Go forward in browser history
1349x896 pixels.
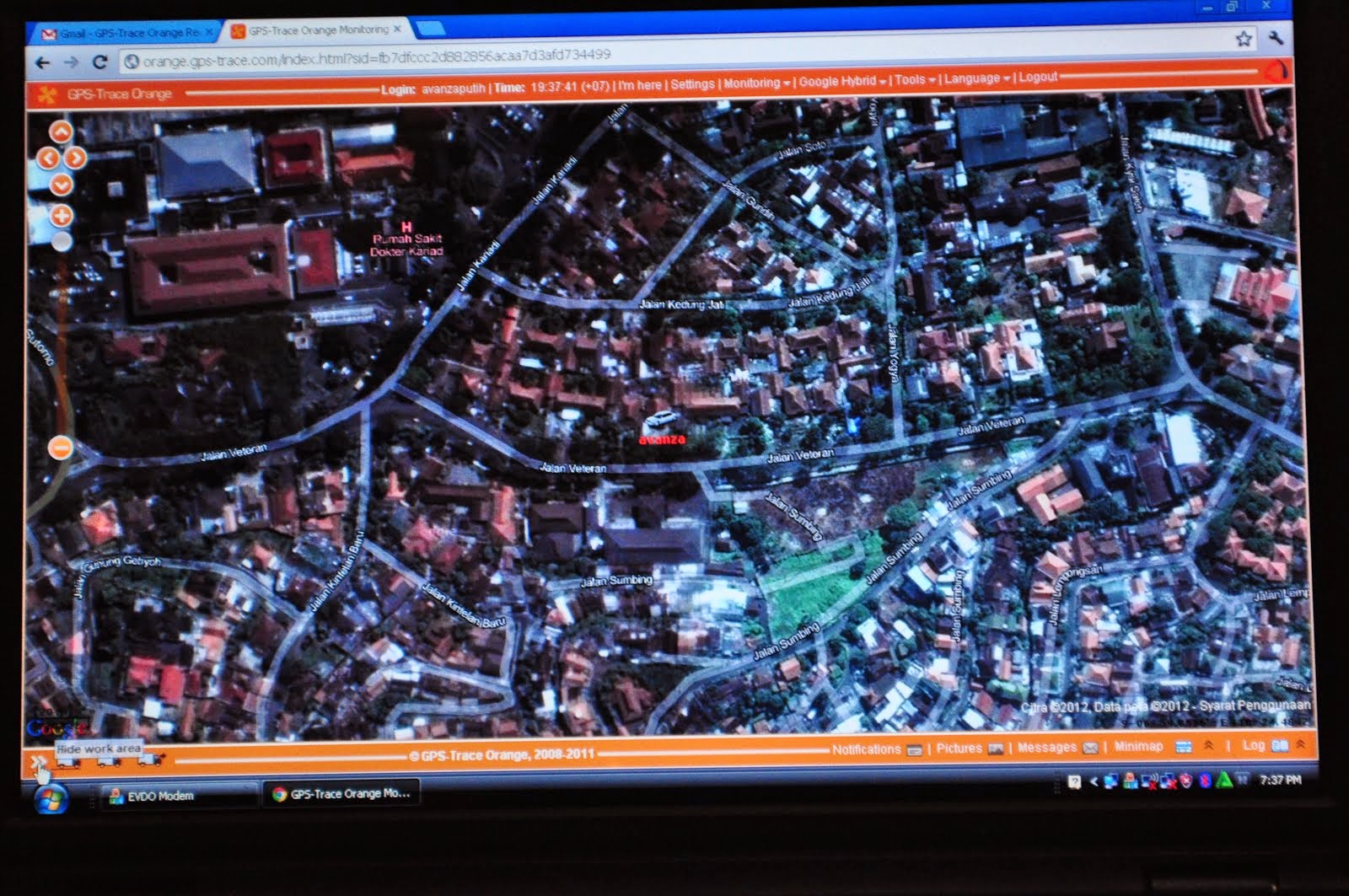[72, 62]
